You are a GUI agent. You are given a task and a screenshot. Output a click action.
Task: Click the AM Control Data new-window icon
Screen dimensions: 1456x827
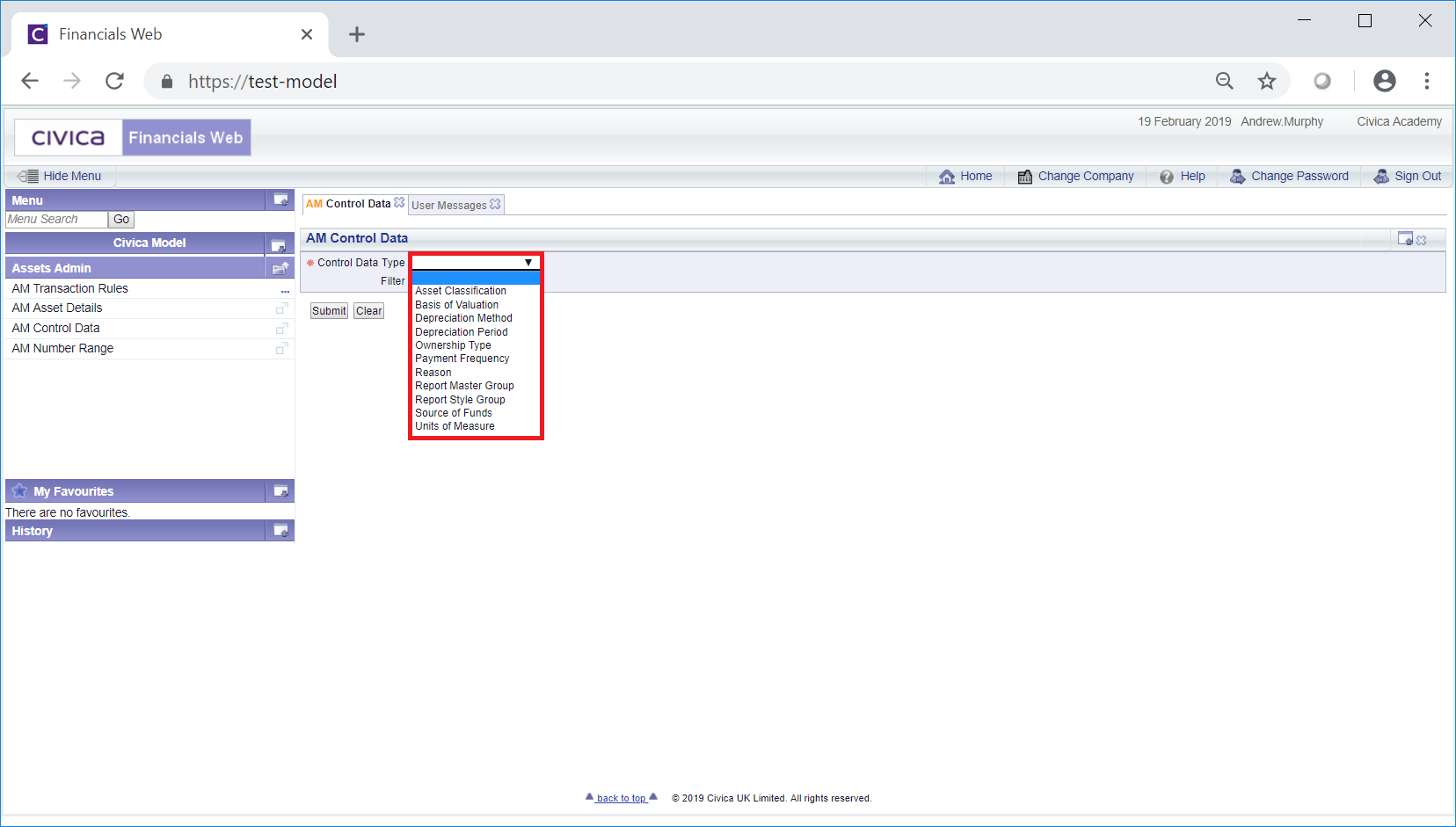[x=281, y=329]
